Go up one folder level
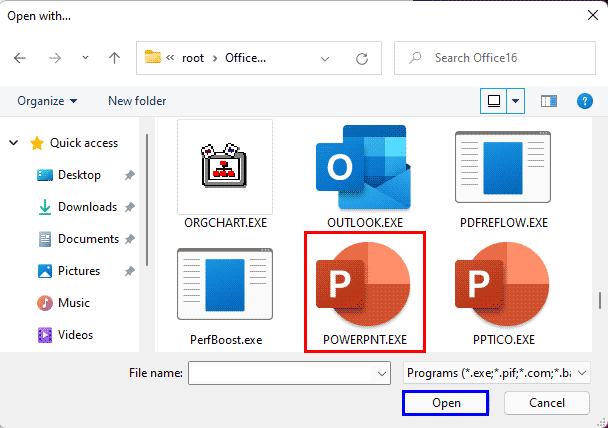The image size is (608, 428). click(x=114, y=58)
